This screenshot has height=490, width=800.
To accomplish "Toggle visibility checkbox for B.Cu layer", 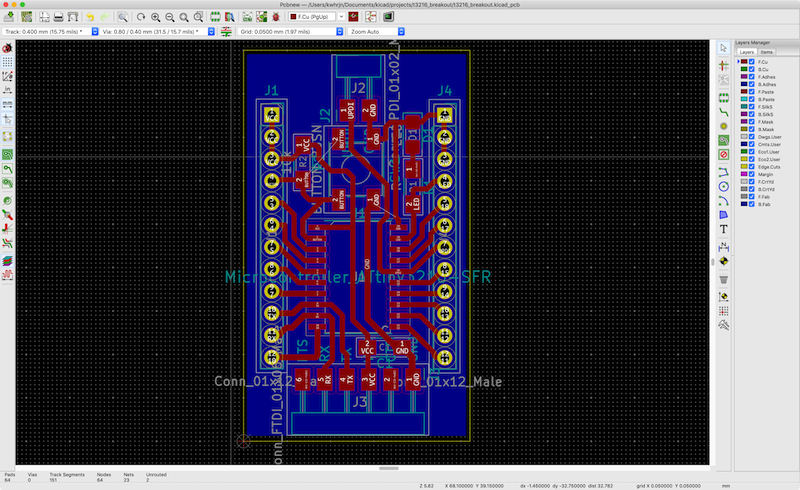I will 752,69.
